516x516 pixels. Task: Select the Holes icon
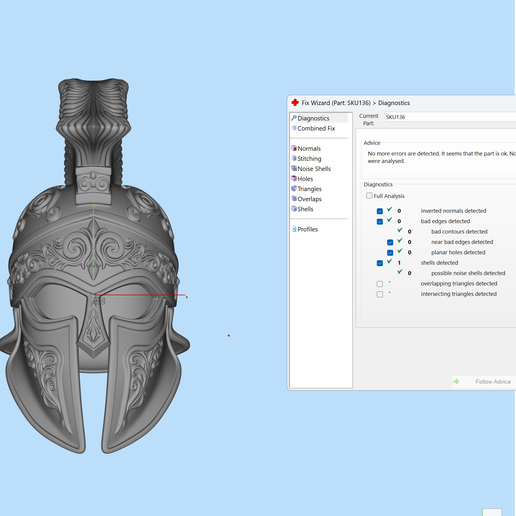pyautogui.click(x=294, y=179)
